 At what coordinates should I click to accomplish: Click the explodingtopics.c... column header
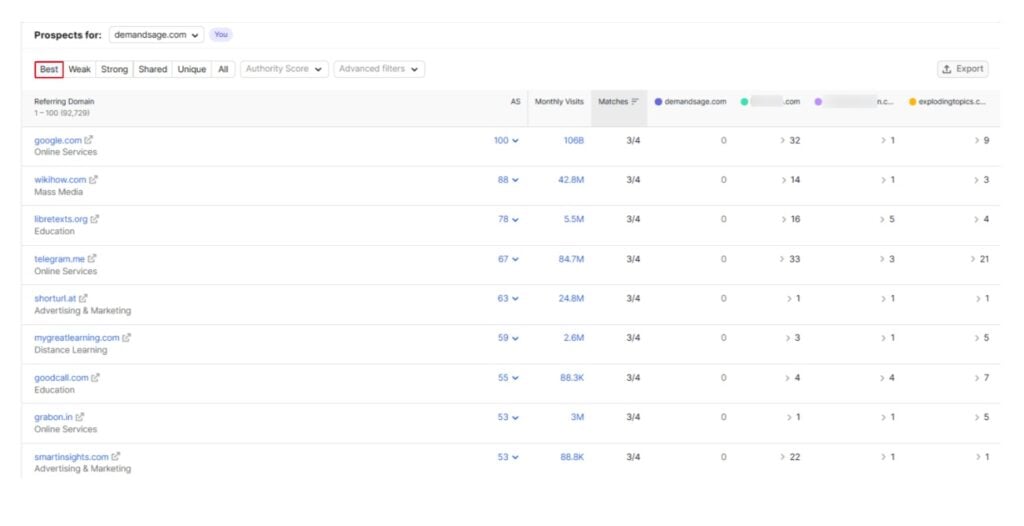pyautogui.click(x=947, y=101)
